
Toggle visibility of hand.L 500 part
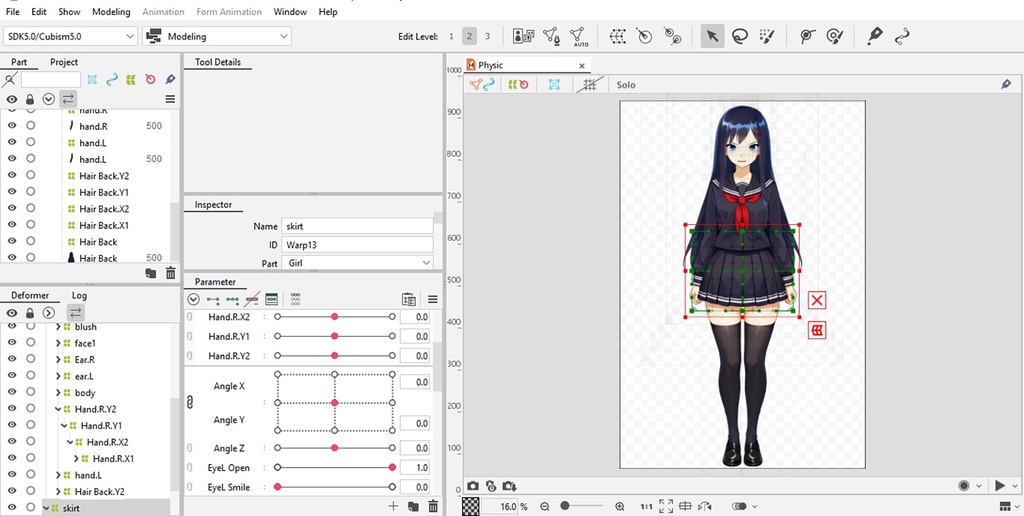point(12,159)
